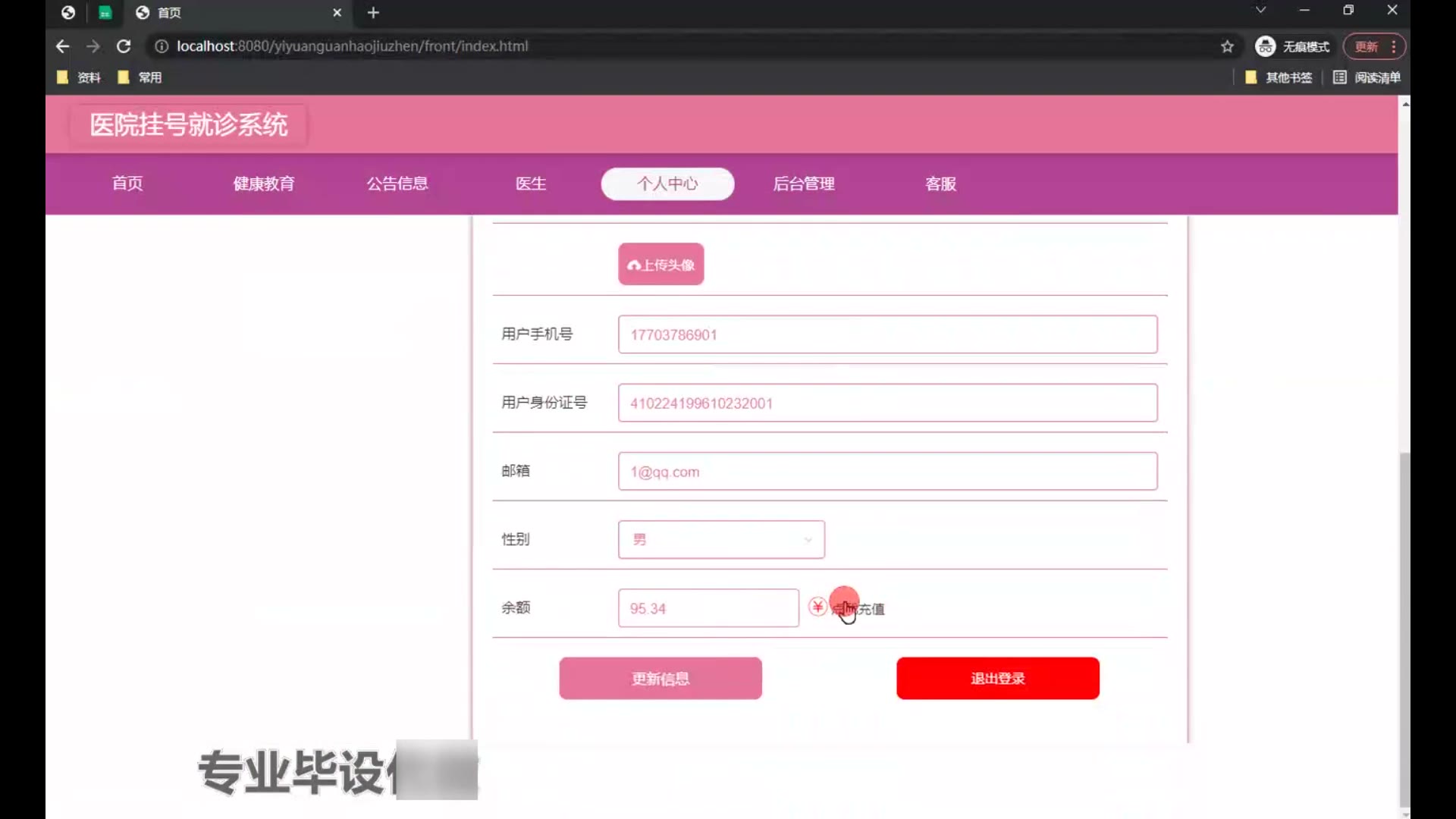Click the bookmark star icon
1456x819 pixels.
pyautogui.click(x=1227, y=47)
